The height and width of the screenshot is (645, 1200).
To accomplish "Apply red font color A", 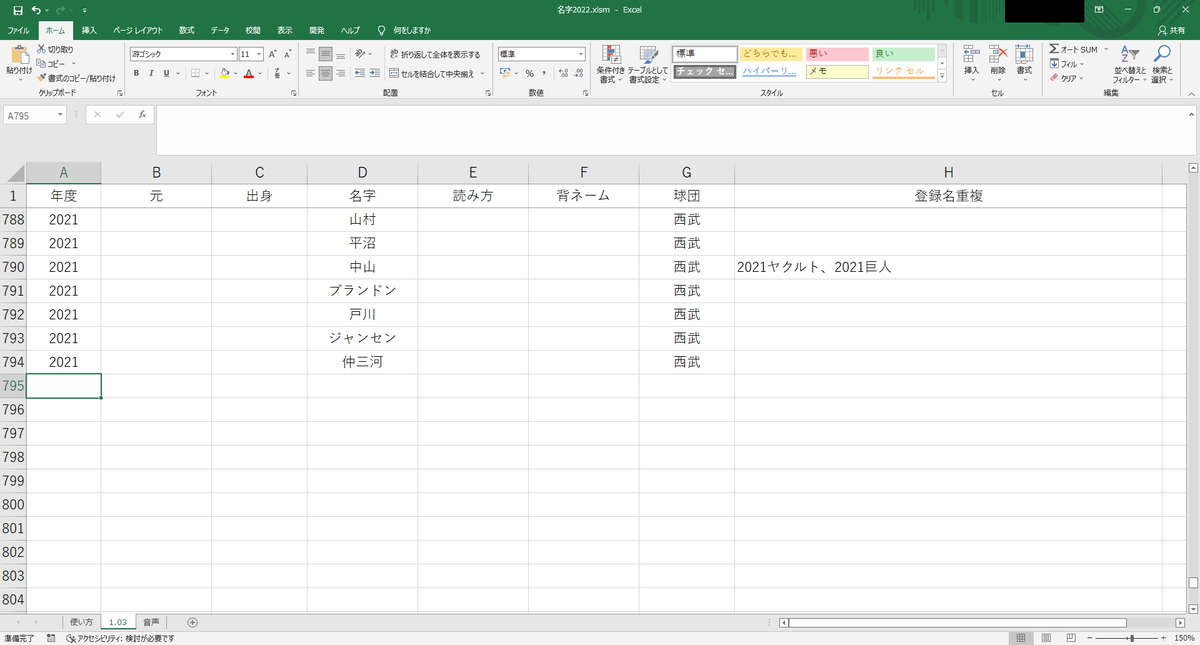I will coord(248,73).
